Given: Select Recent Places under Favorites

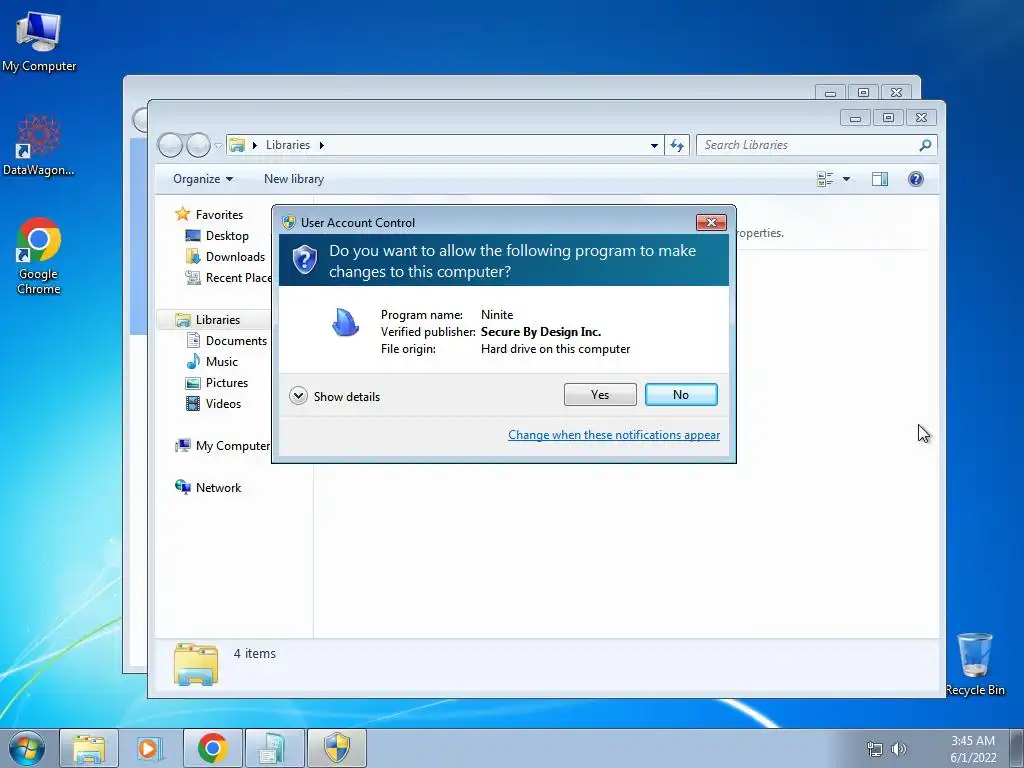Looking at the screenshot, I should (x=238, y=278).
